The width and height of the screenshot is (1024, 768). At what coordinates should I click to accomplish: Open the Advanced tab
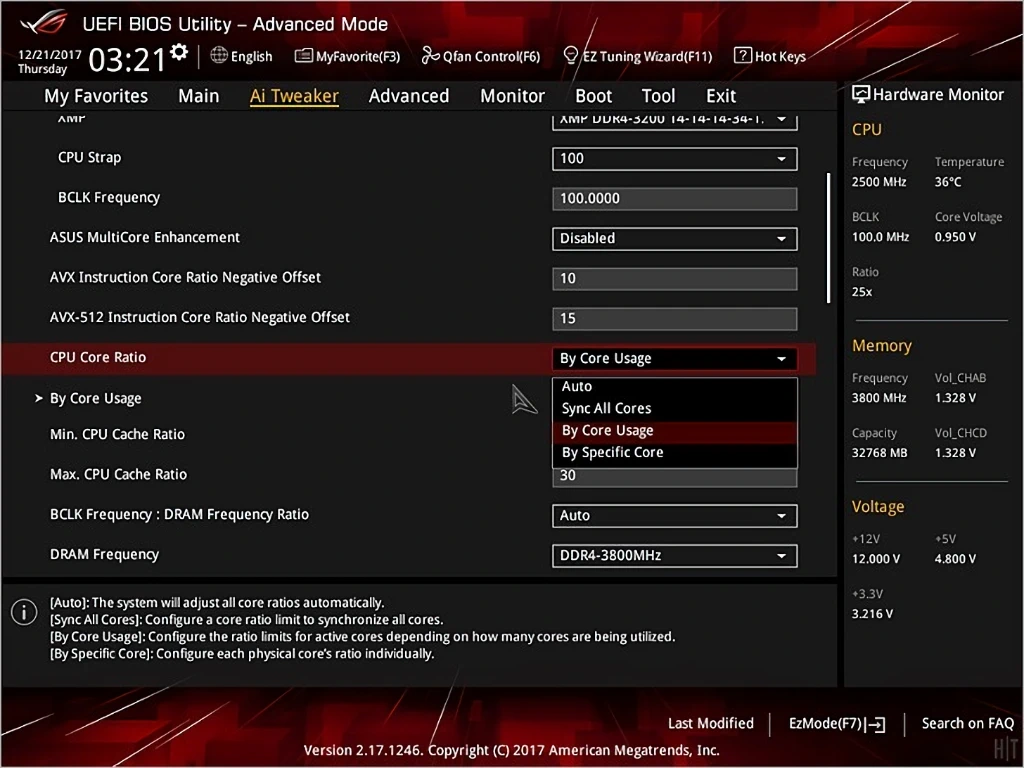(409, 96)
